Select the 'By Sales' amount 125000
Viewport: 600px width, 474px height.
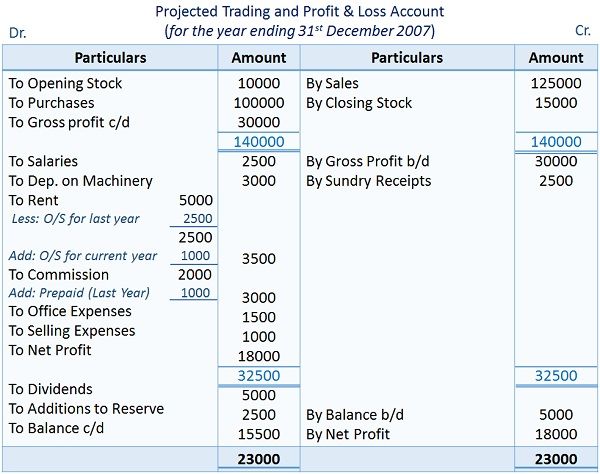point(556,83)
